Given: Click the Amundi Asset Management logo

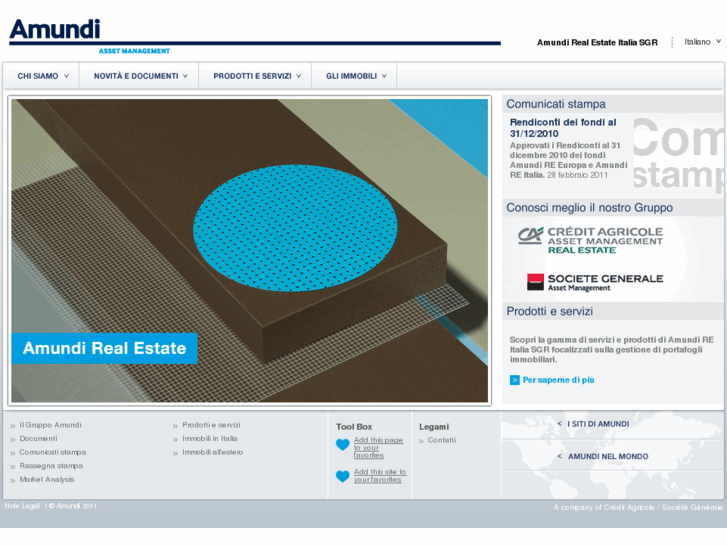Looking at the screenshot, I should point(90,36).
